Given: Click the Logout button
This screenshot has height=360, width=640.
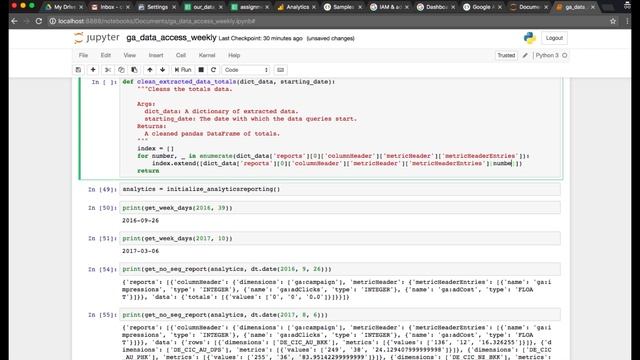Looking at the screenshot, I should [554, 38].
